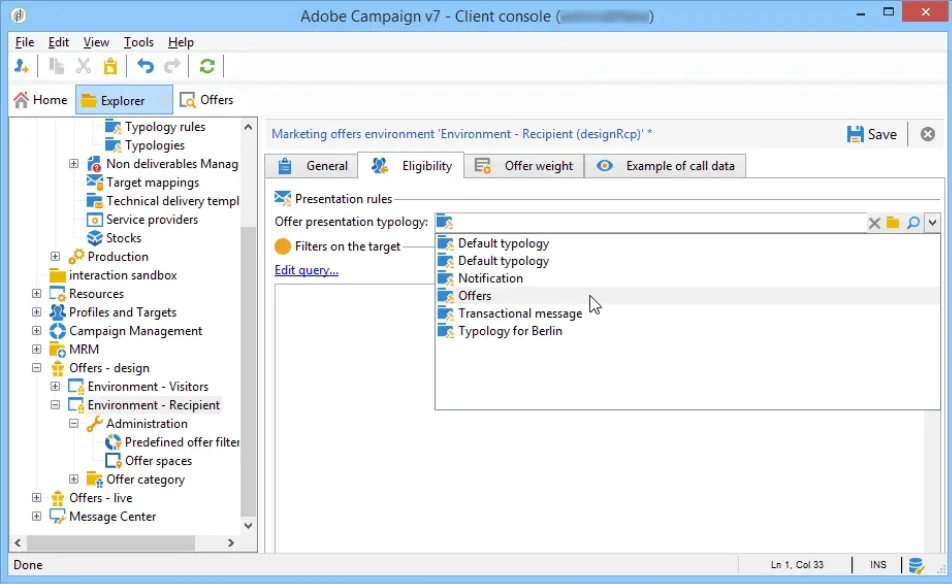The image size is (952, 584).
Task: Click tree horizontal scrollbar right arrow
Action: pyautogui.click(x=231, y=543)
